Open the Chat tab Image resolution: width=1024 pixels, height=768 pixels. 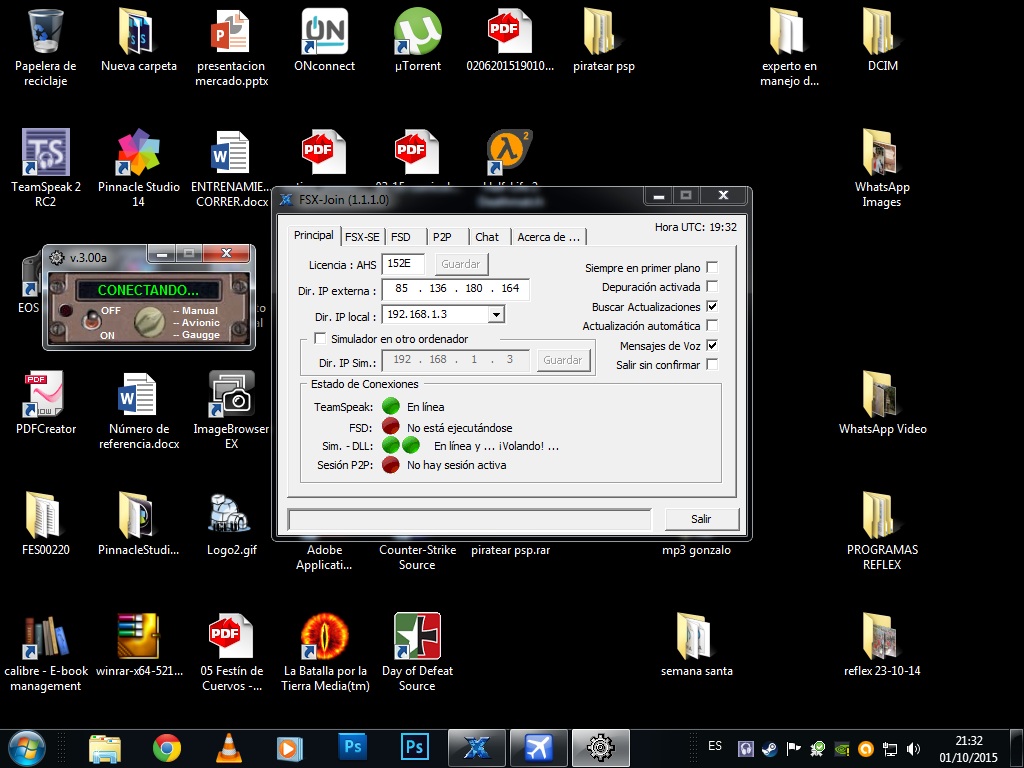click(487, 237)
